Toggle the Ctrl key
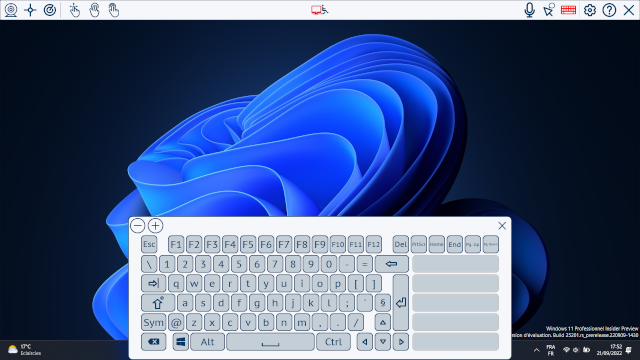640x360 pixels. coord(333,342)
